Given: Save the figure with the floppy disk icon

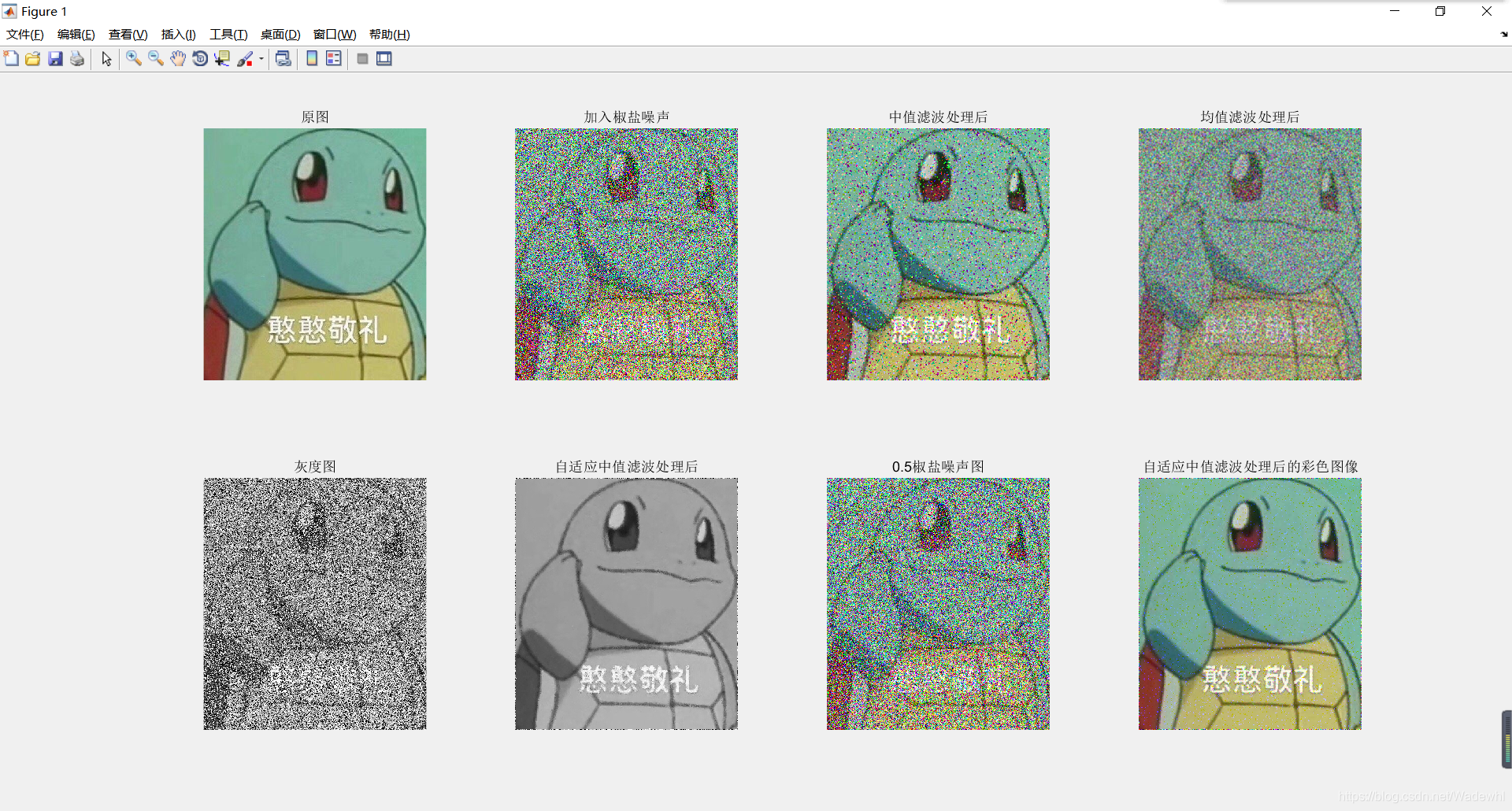Looking at the screenshot, I should click(55, 58).
